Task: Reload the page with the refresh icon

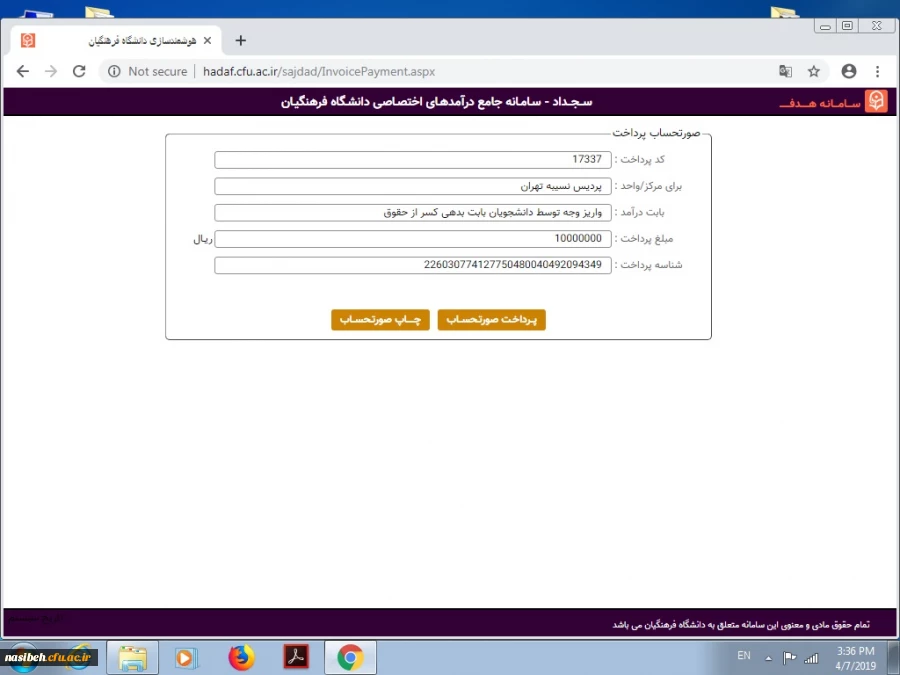Action: [x=79, y=72]
